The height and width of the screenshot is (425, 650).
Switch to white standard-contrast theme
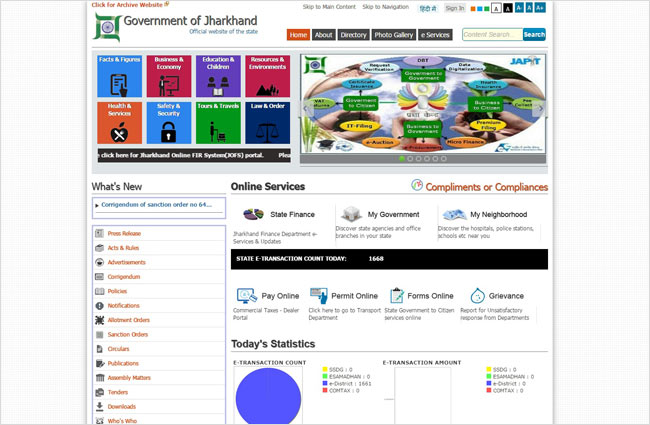[496, 8]
